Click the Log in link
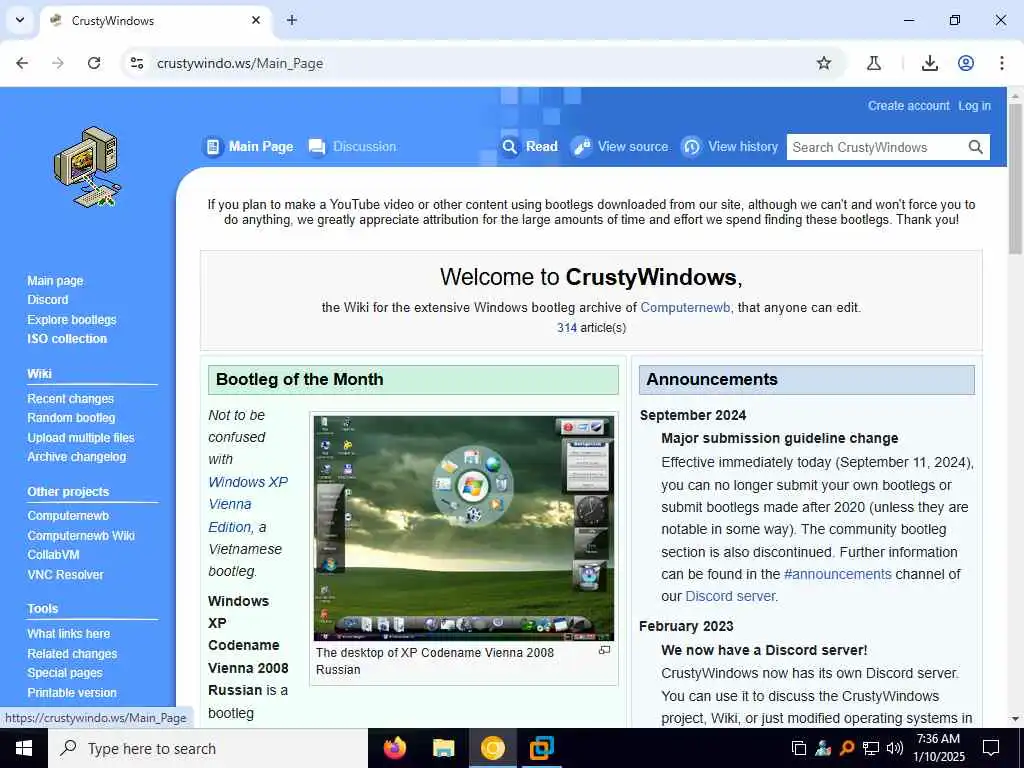The image size is (1024, 768). tap(974, 106)
